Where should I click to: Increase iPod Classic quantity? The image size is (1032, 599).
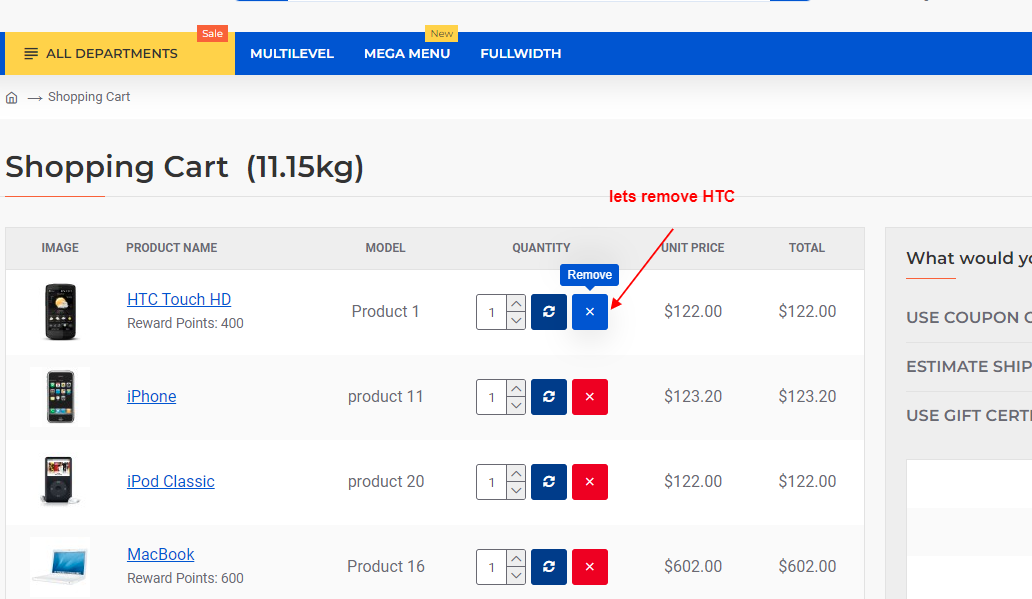point(516,473)
